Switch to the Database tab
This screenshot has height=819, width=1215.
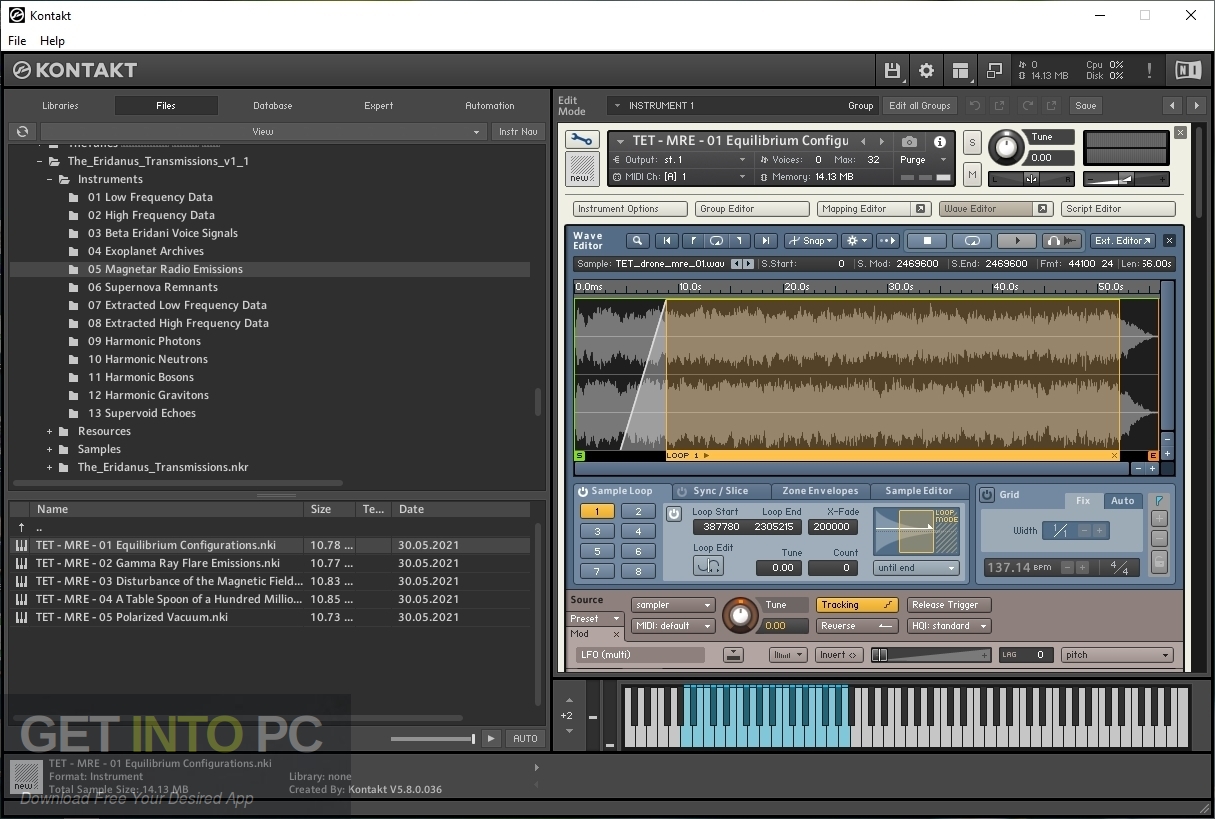click(272, 105)
